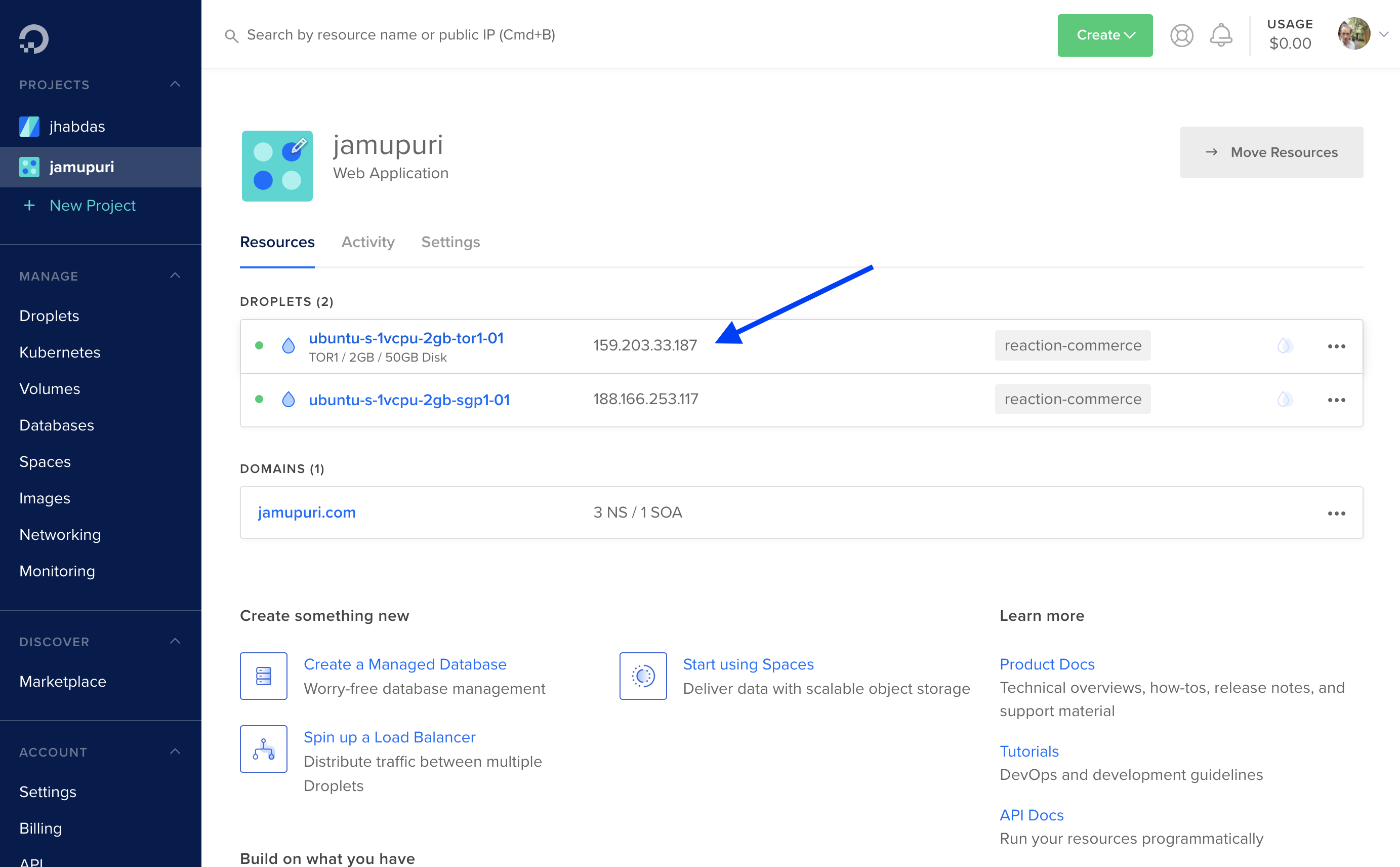The image size is (1400, 867).
Task: Open more options for sgp1-01 droplet
Action: 1336,400
